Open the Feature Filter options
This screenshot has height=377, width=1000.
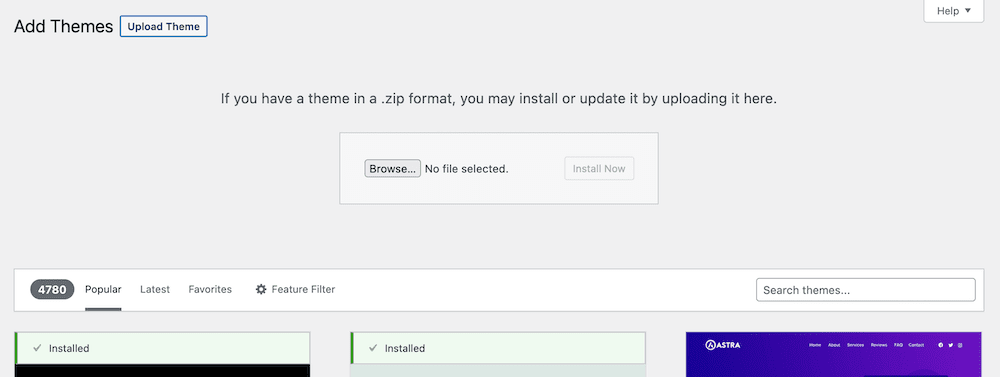[x=295, y=289]
